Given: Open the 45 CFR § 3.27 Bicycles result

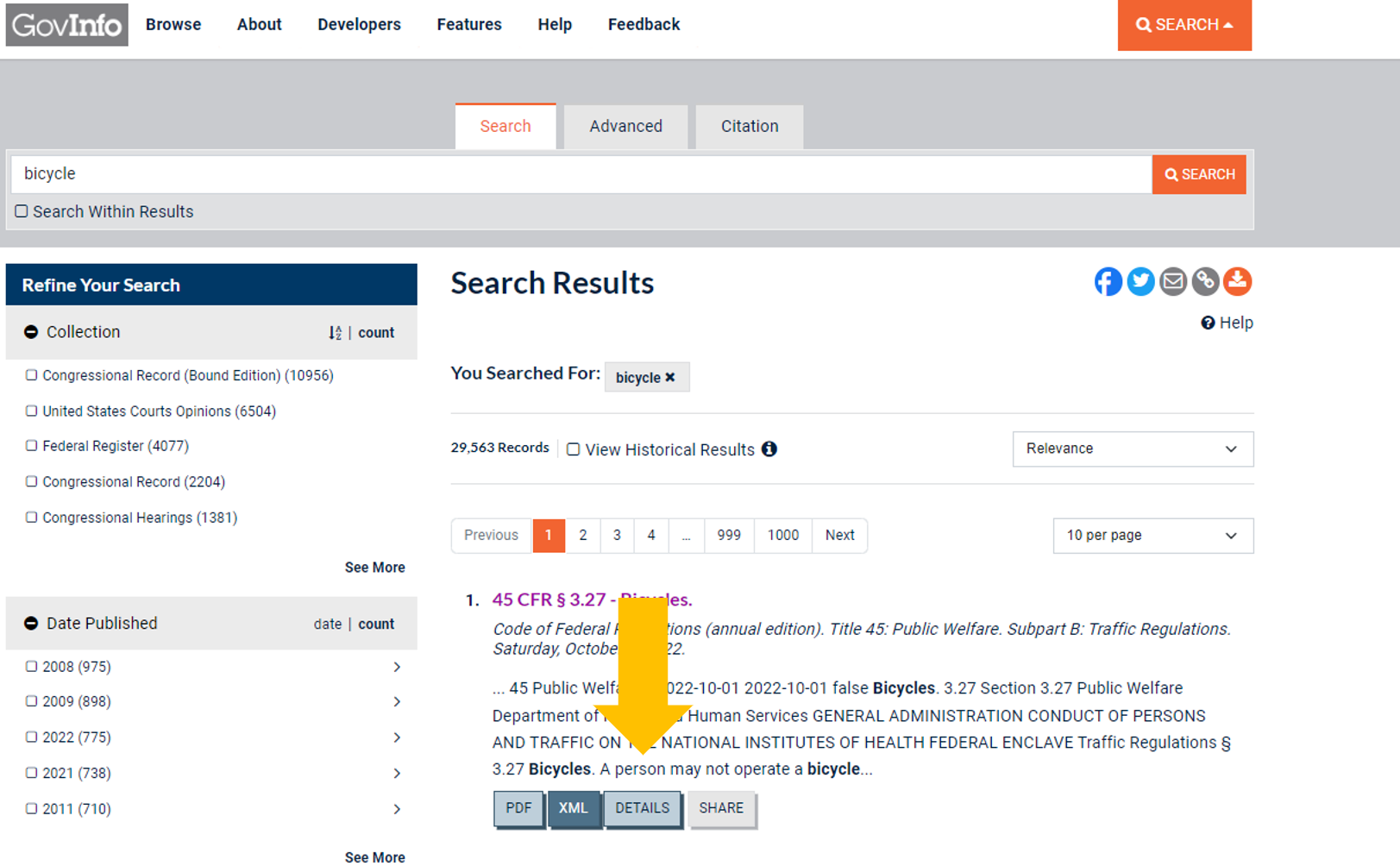Looking at the screenshot, I should coord(552,599).
